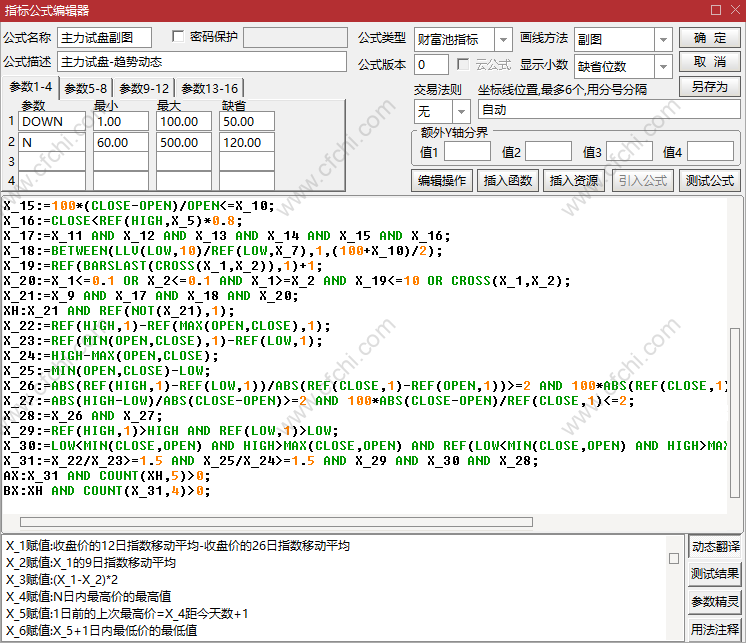The width and height of the screenshot is (746, 643).
Task: Click the 插入函数 button
Action: pos(507,181)
